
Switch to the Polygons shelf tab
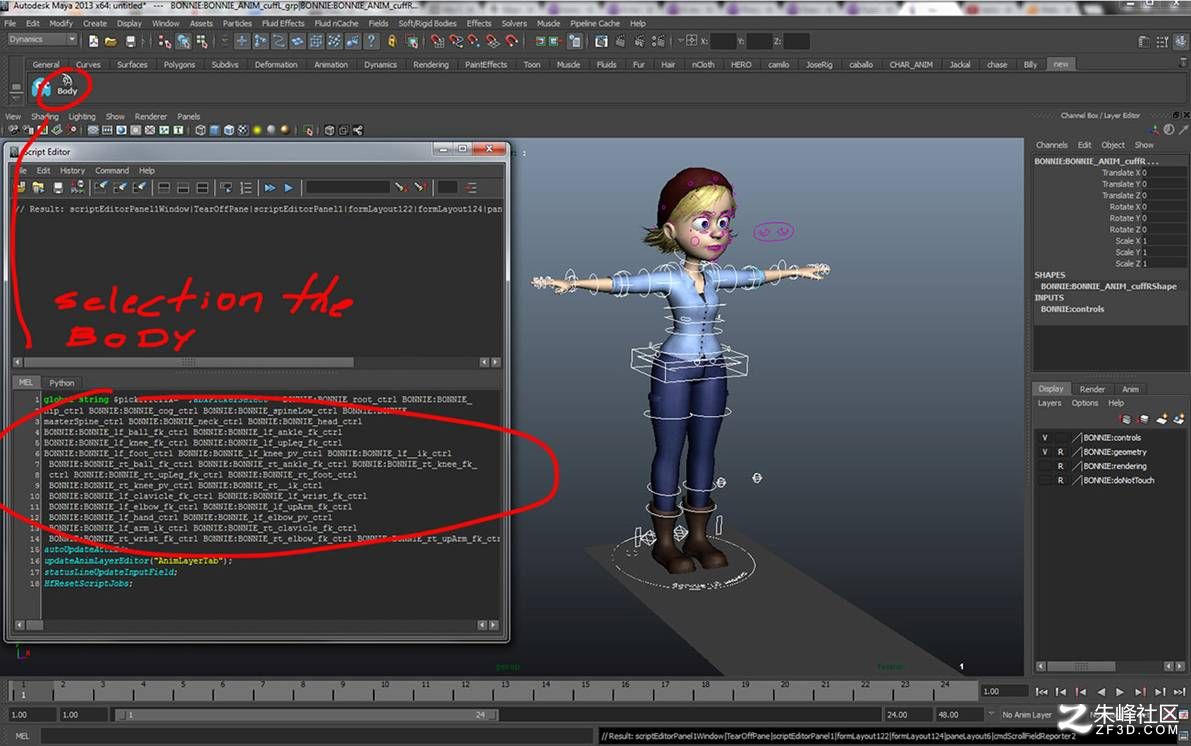point(179,65)
